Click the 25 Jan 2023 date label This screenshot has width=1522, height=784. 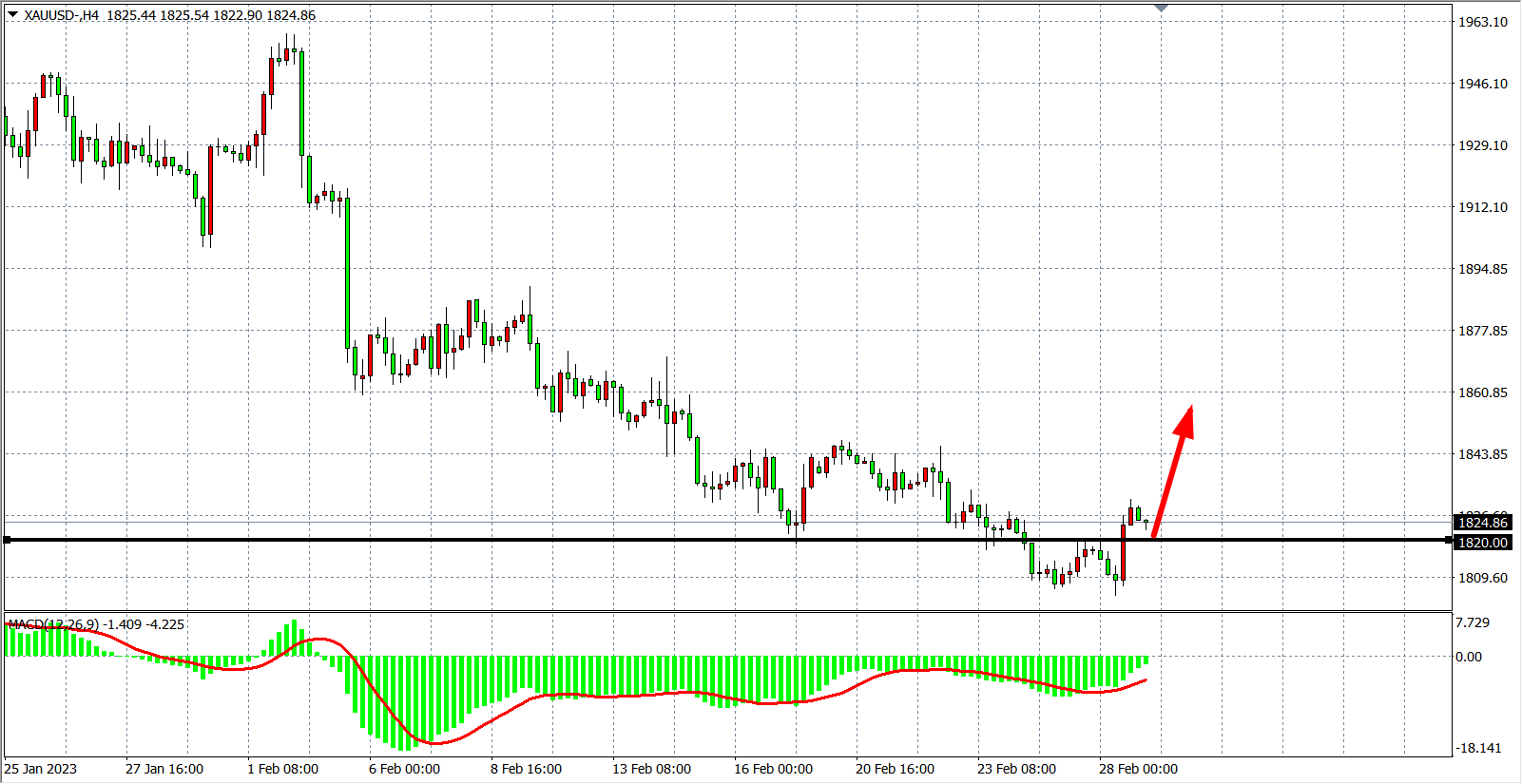[x=41, y=769]
